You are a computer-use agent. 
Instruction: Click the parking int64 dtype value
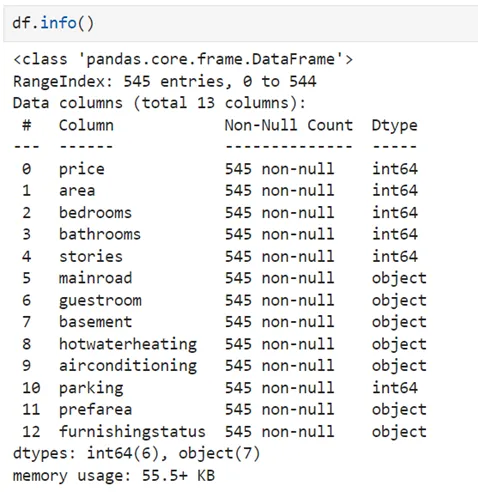395,388
